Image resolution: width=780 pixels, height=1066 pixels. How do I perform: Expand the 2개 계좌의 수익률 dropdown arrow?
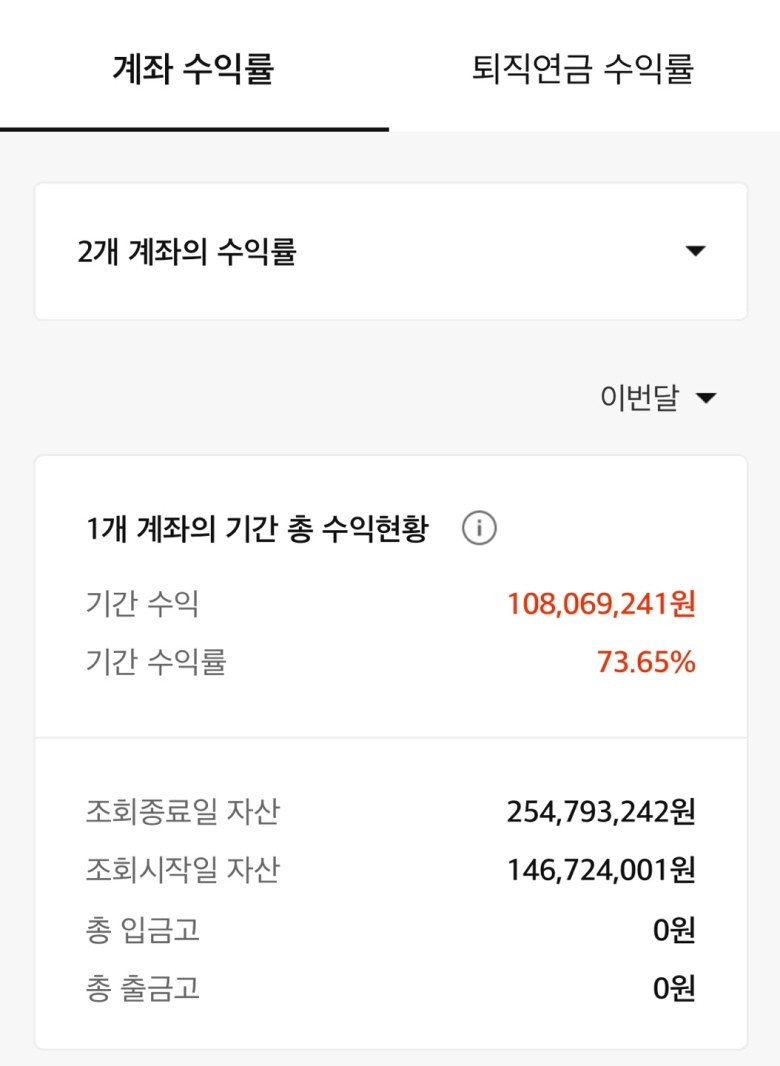point(695,251)
